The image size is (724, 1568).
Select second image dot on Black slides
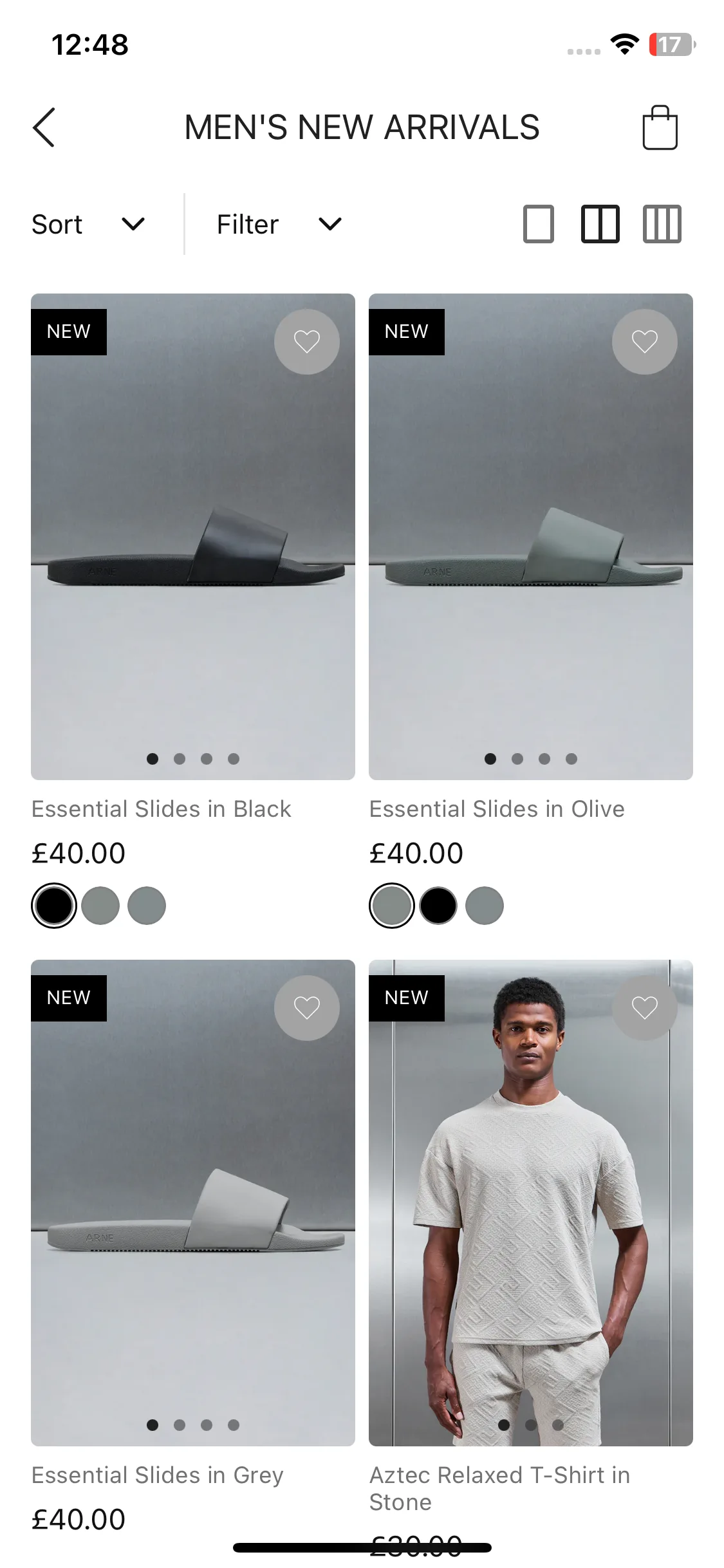[180, 759]
